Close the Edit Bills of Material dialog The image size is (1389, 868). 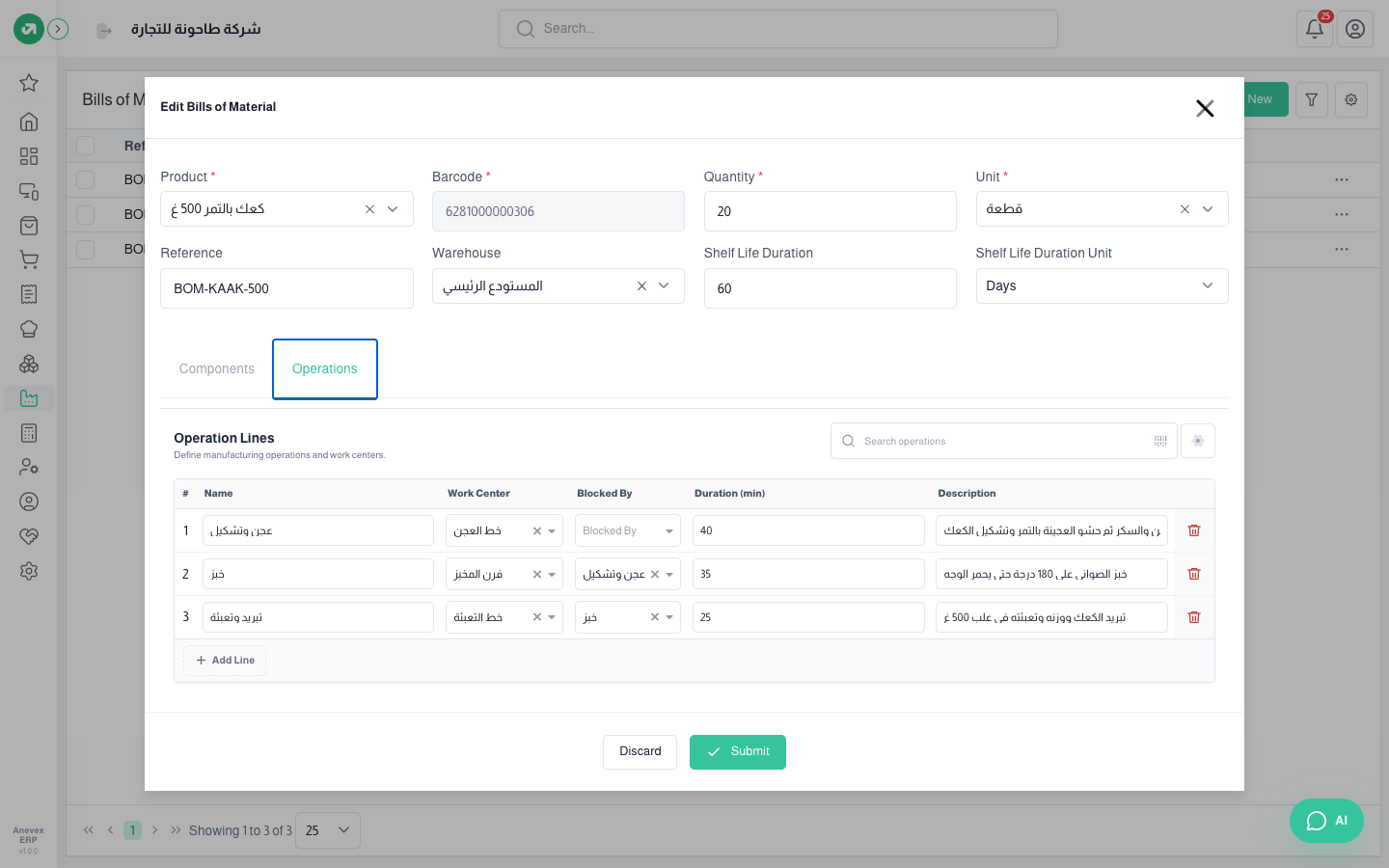1205,108
